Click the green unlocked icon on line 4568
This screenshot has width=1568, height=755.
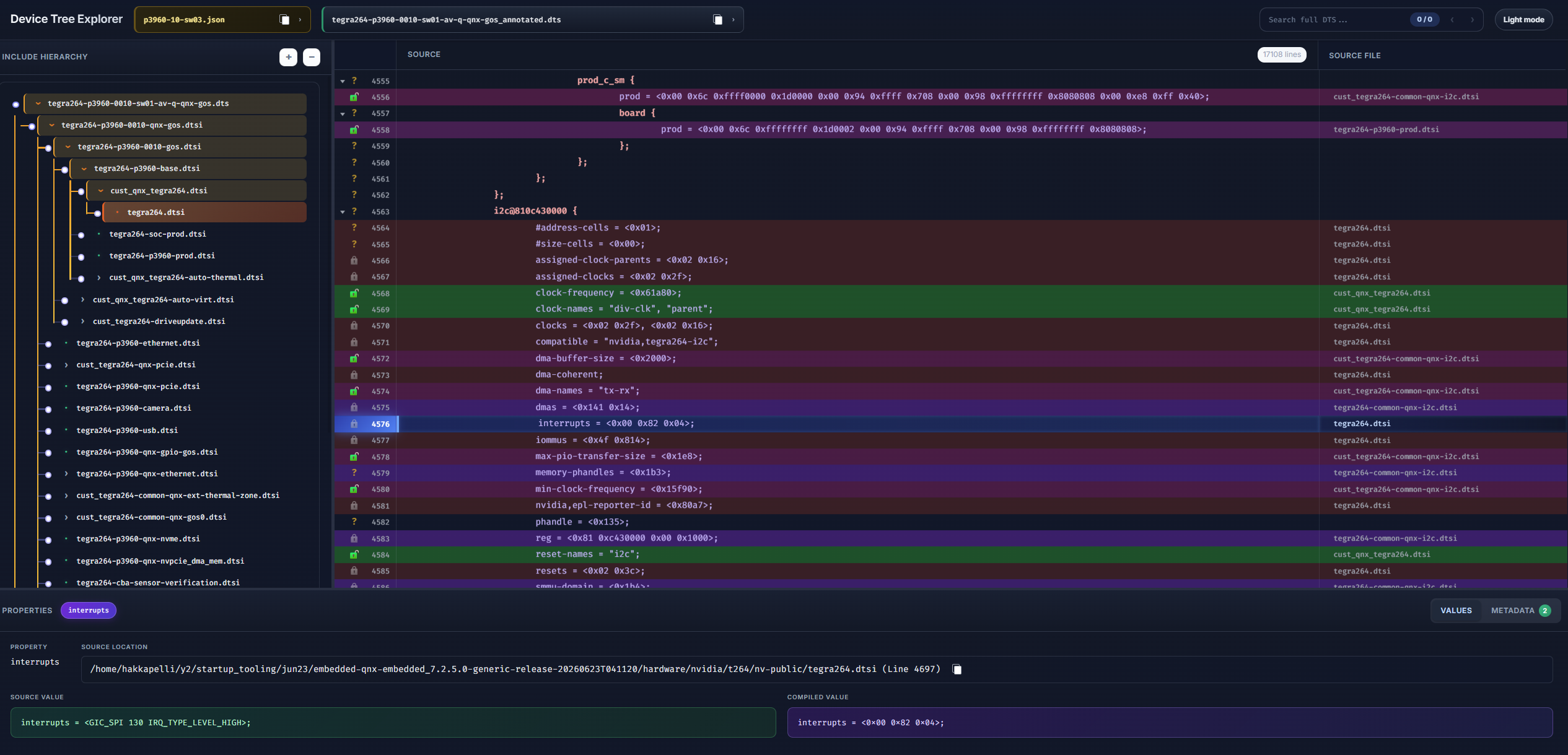pyautogui.click(x=354, y=294)
